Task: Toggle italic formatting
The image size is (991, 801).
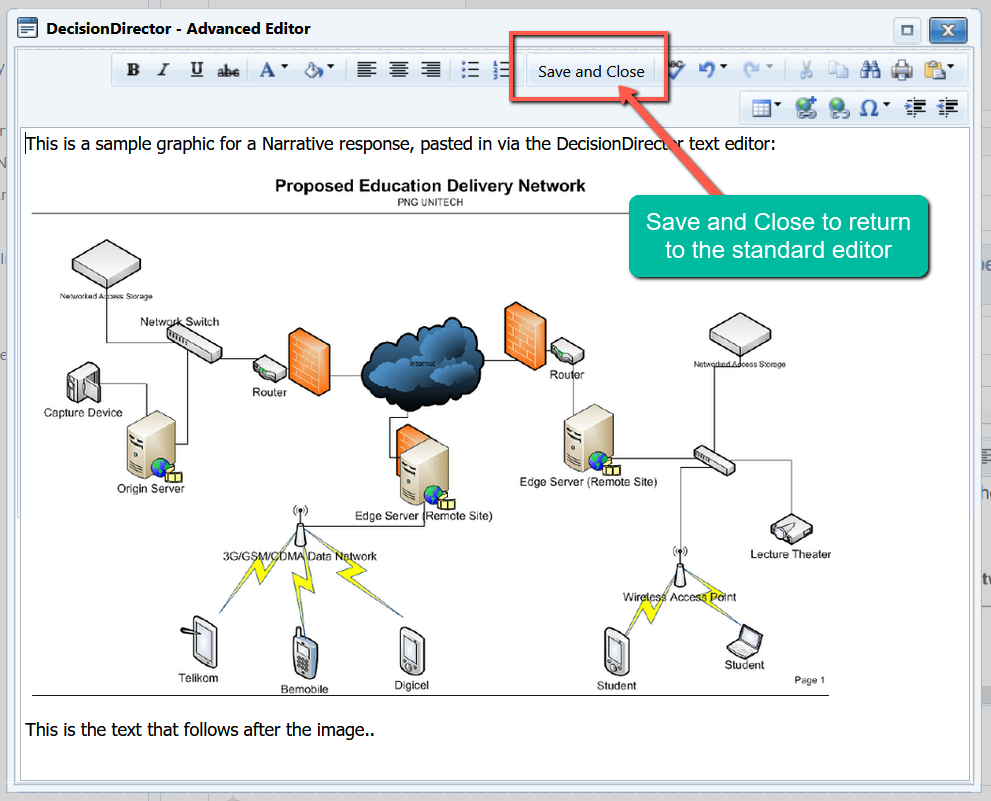Action: pyautogui.click(x=164, y=70)
